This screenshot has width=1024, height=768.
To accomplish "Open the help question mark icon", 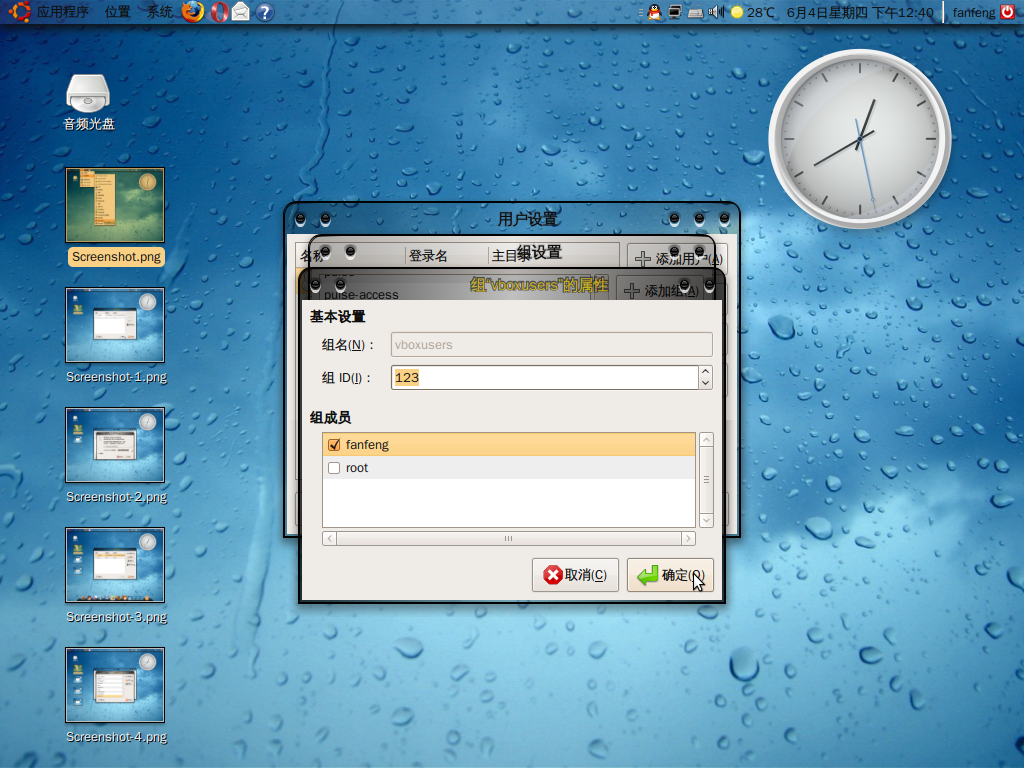I will (x=264, y=12).
